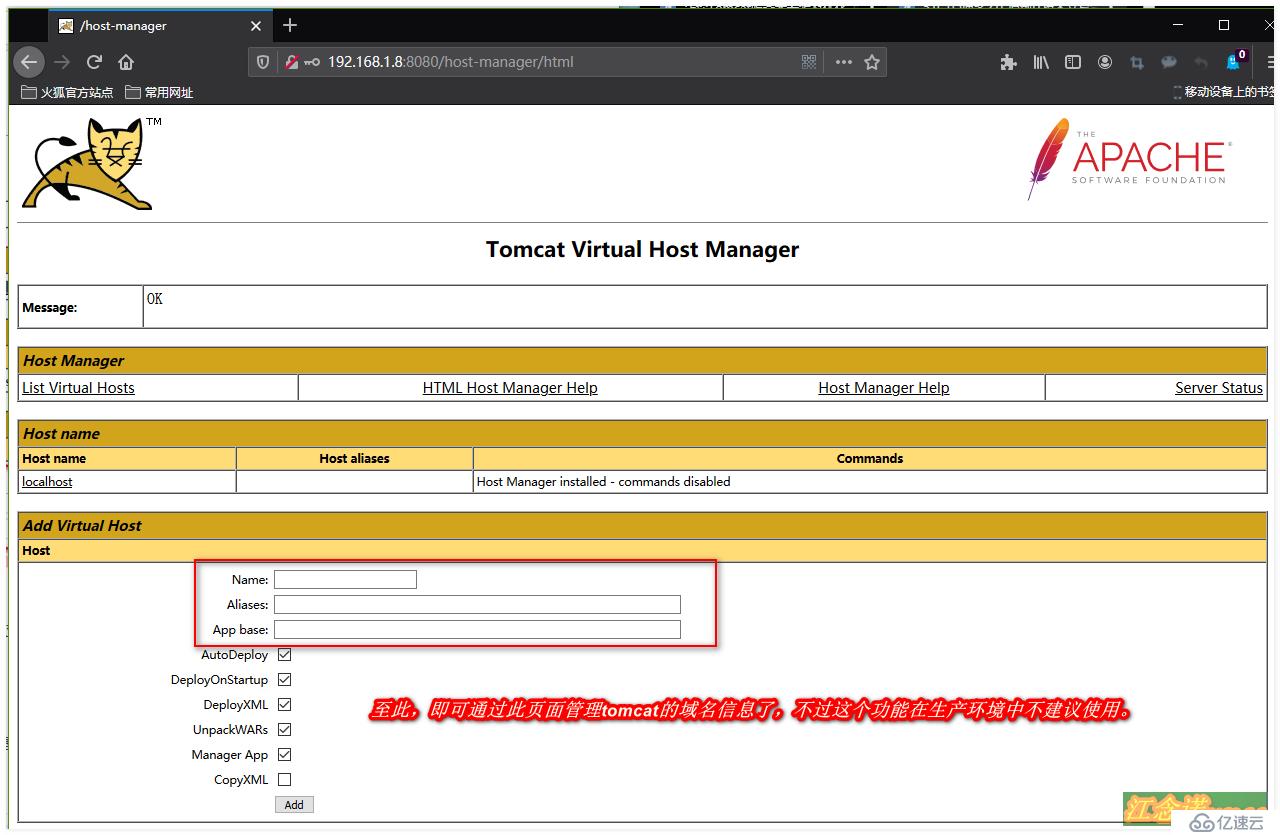Open 移动设备上的书签 mobile bookmarks

(x=1226, y=92)
